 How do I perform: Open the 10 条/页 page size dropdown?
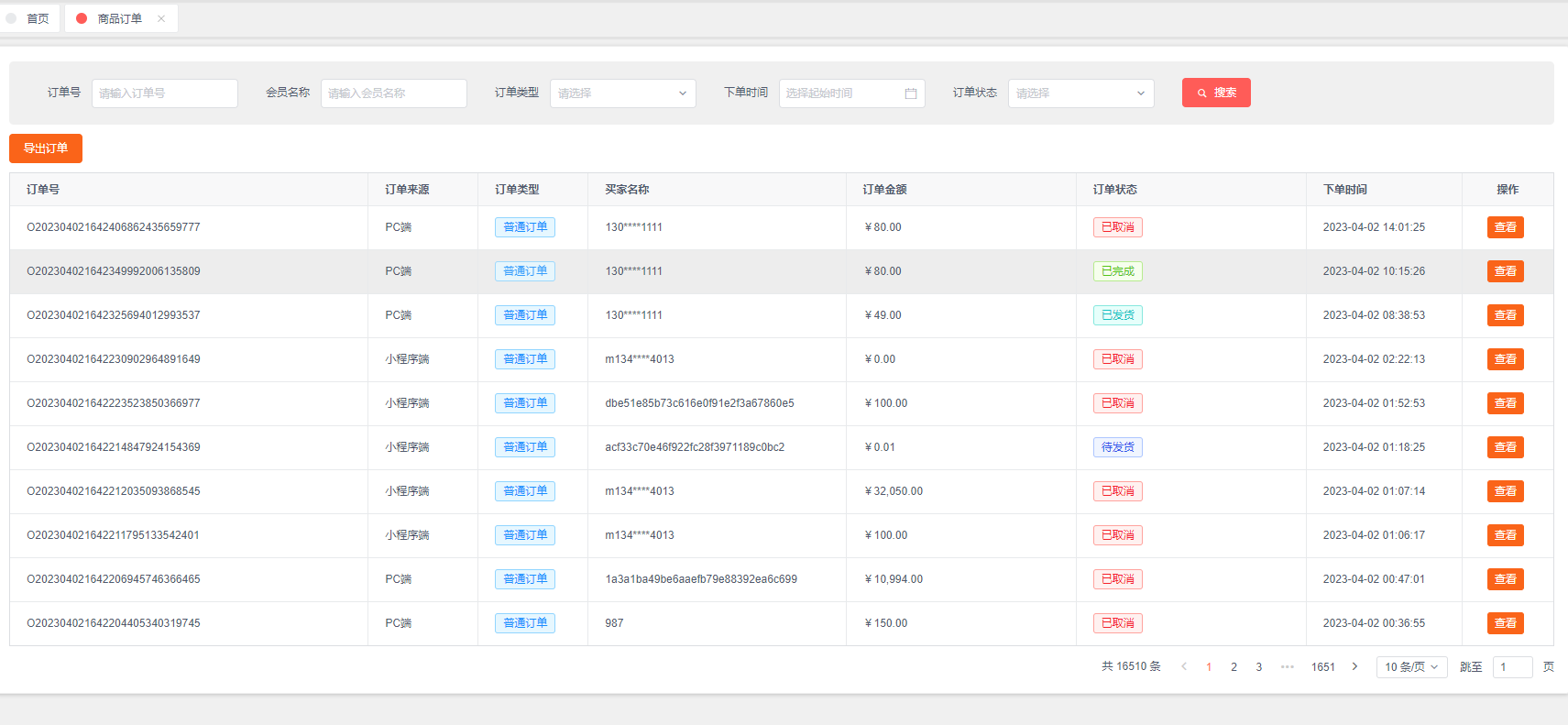[x=1411, y=667]
